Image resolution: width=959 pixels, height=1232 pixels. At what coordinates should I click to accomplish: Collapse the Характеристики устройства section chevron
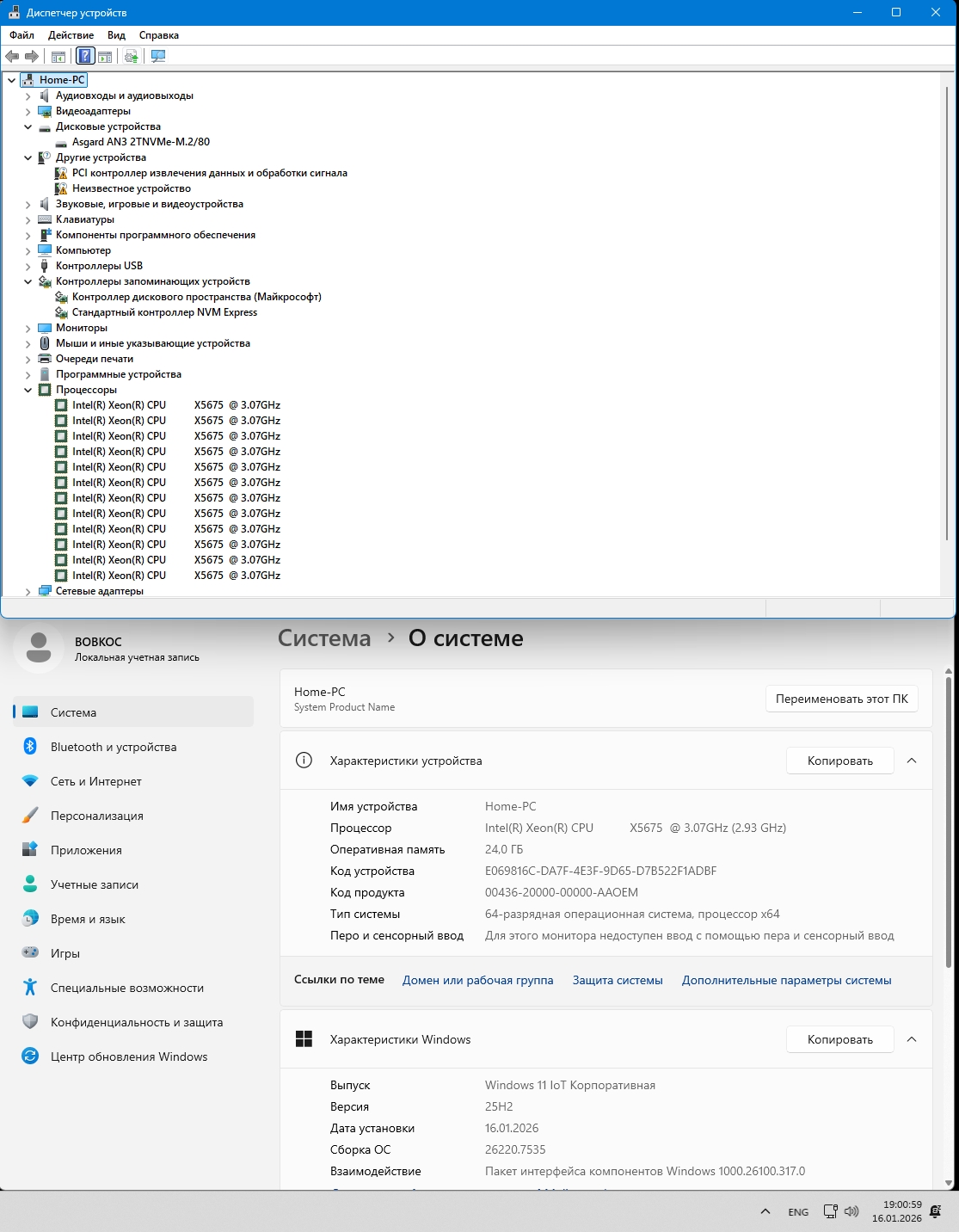(x=912, y=761)
